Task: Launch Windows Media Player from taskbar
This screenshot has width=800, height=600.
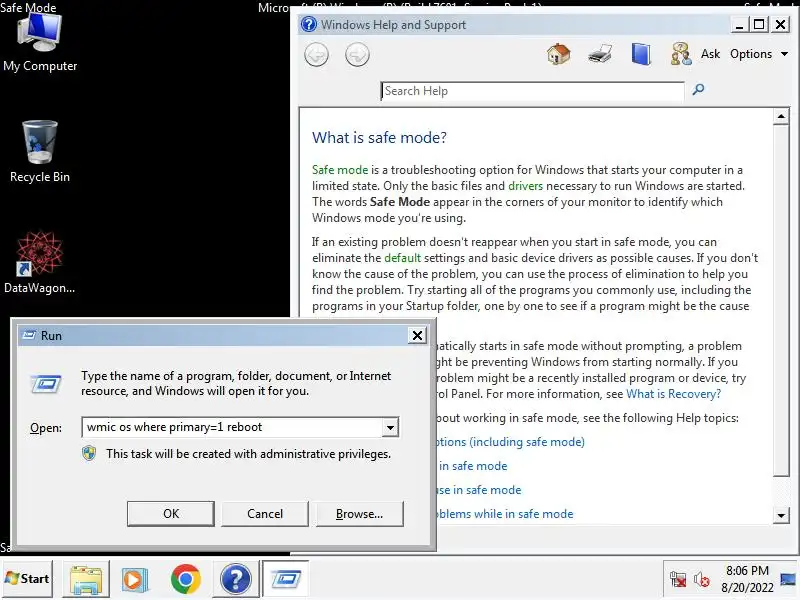Action: [135, 579]
